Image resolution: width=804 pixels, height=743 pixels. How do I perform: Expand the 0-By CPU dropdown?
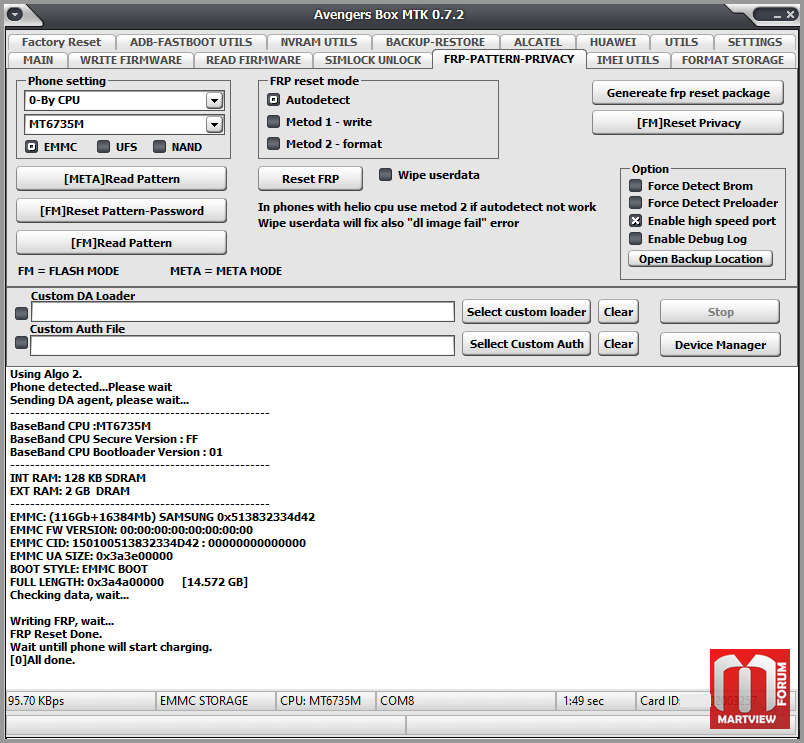(x=214, y=101)
